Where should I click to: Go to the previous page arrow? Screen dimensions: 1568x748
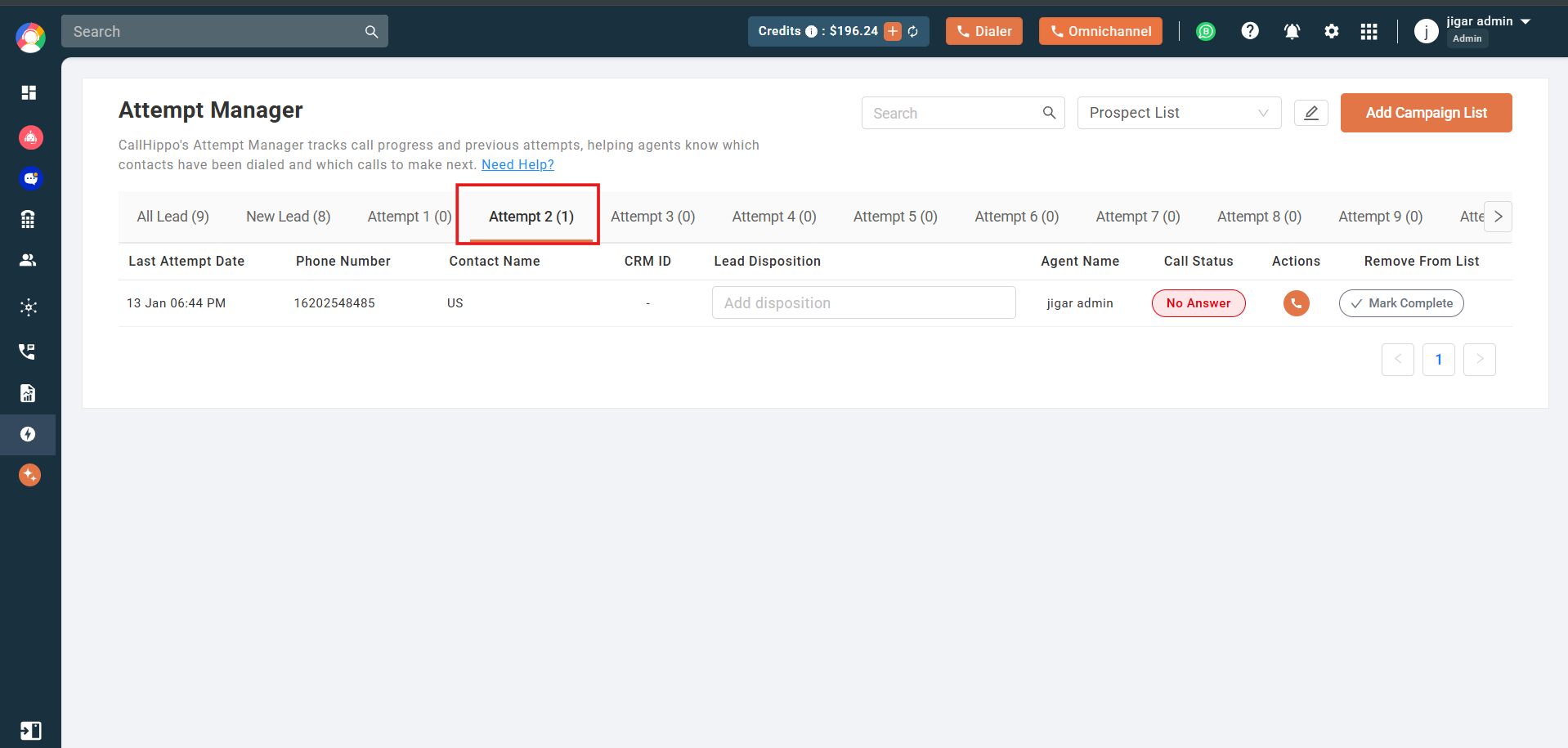[1398, 360]
